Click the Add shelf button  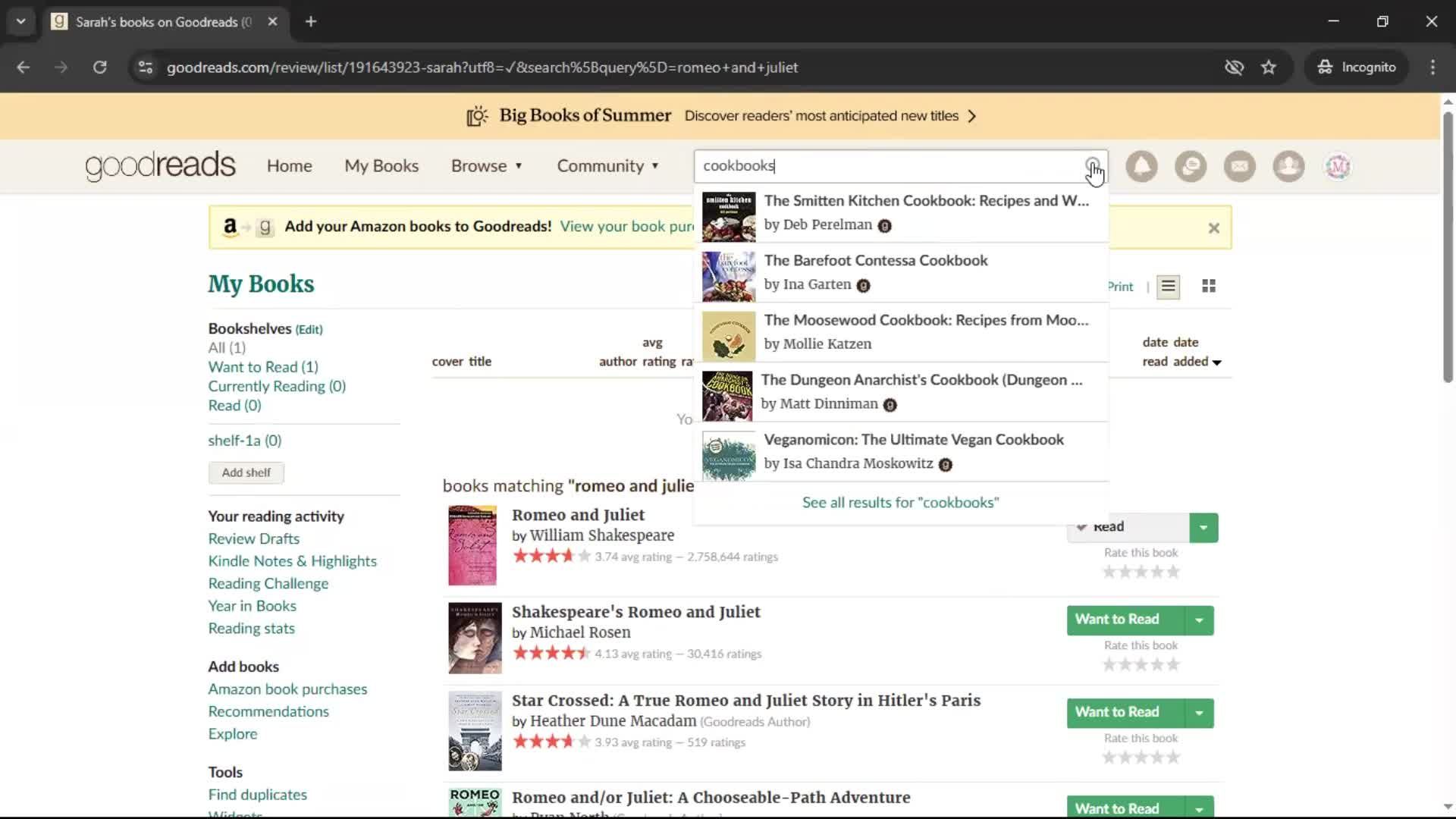pyautogui.click(x=246, y=472)
